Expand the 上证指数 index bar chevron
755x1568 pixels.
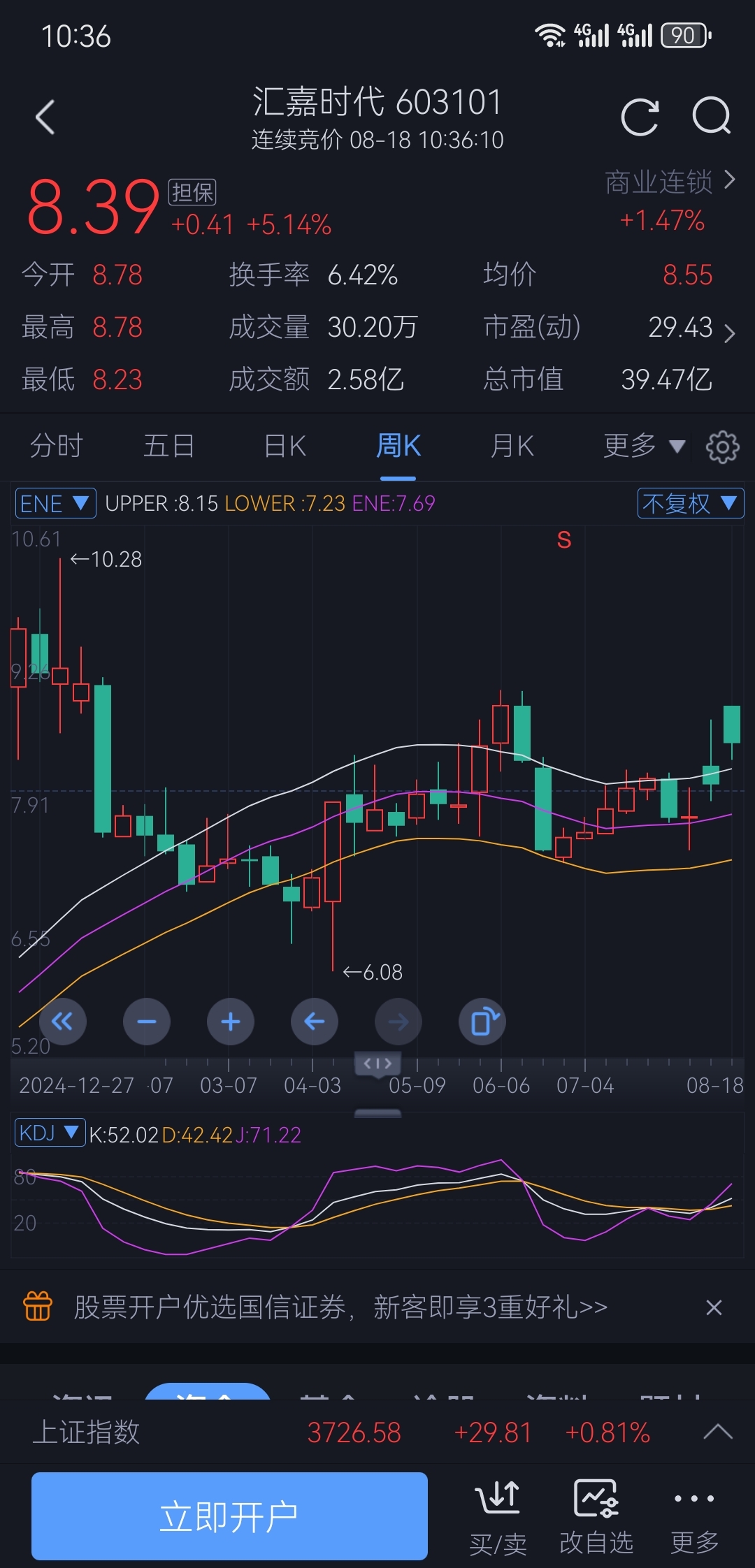pos(718,1432)
